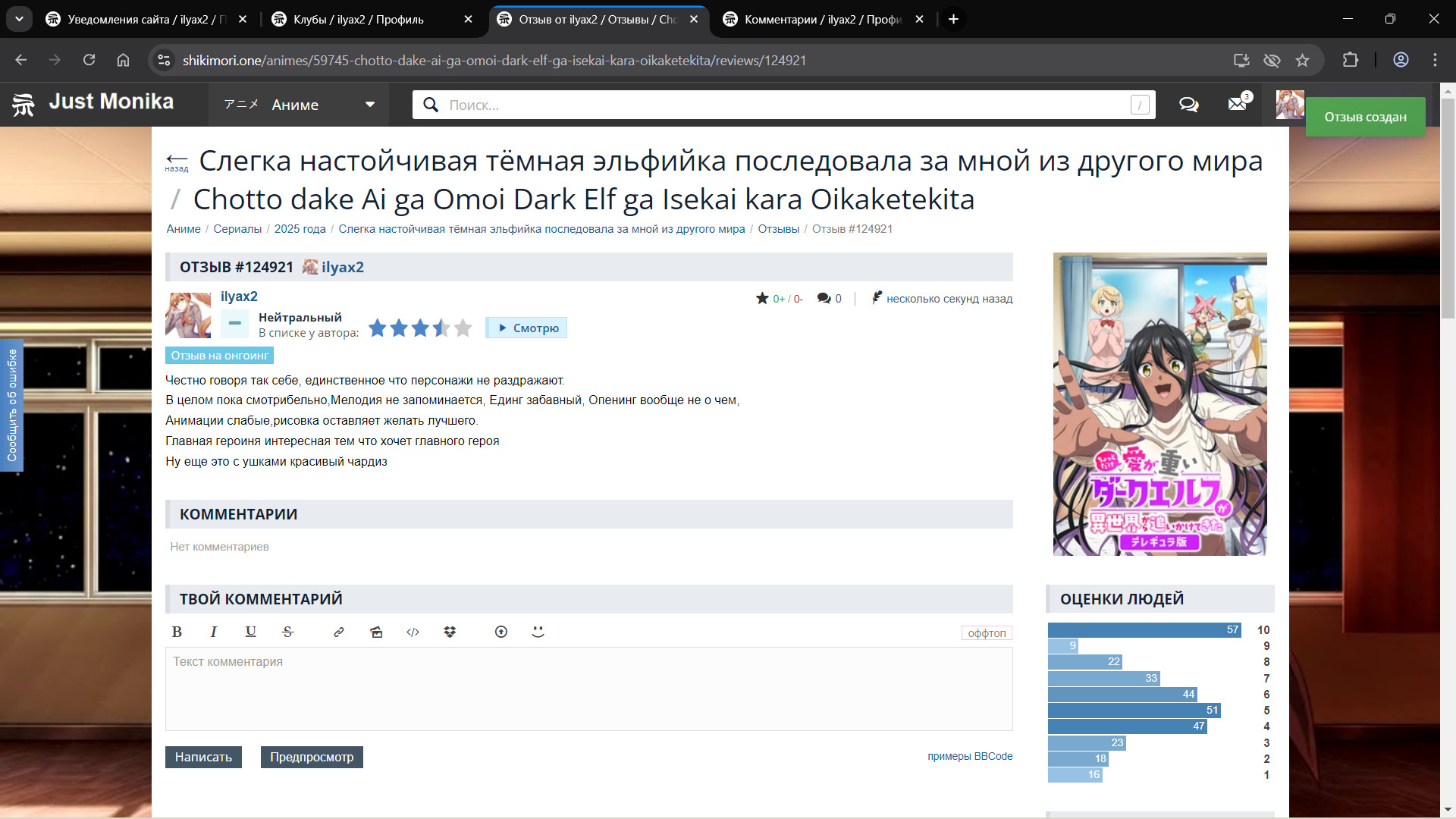The image size is (1456, 819).
Task: Open the smiley emoji picker
Action: click(x=538, y=632)
